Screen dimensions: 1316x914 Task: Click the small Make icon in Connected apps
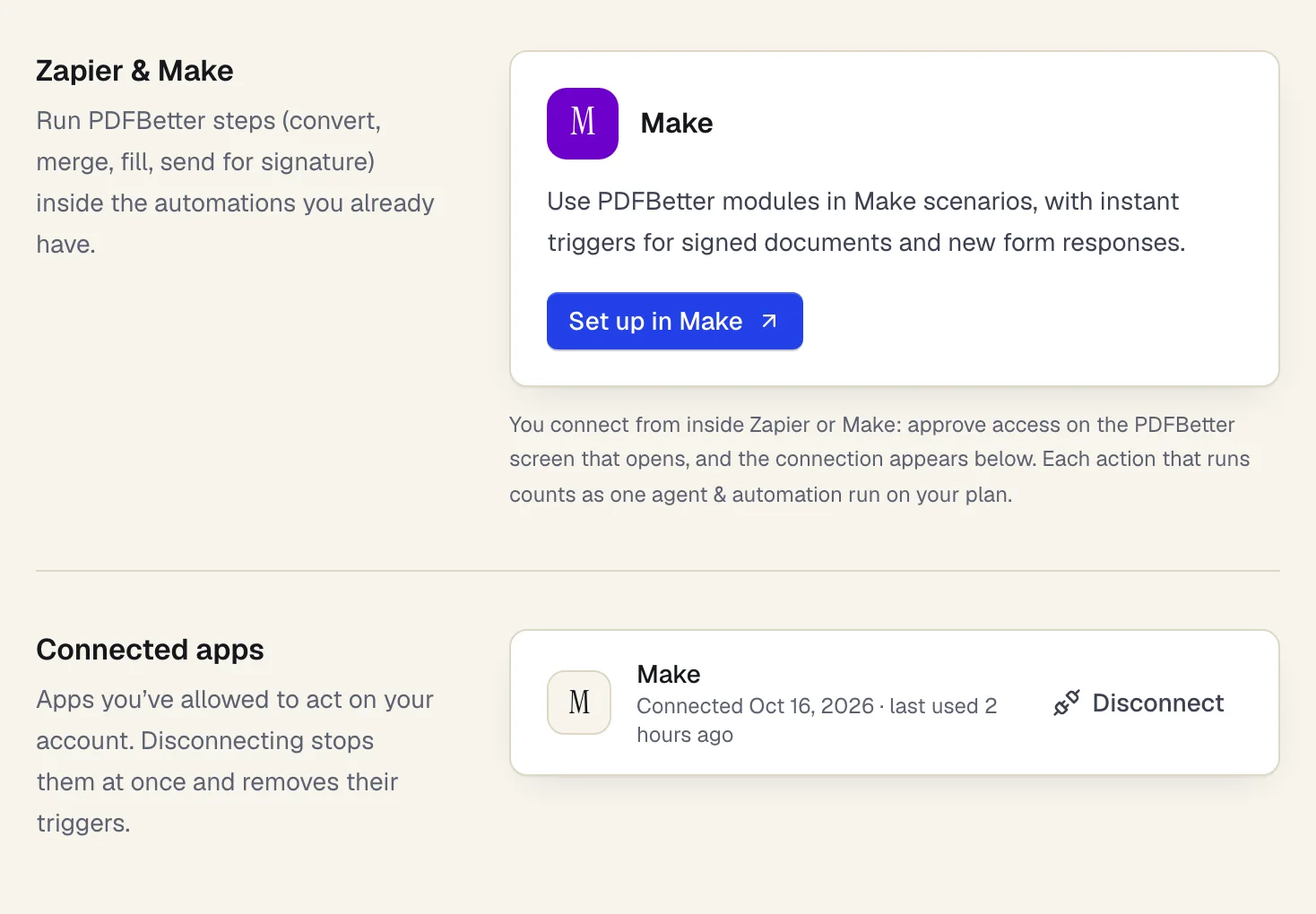[x=579, y=703]
